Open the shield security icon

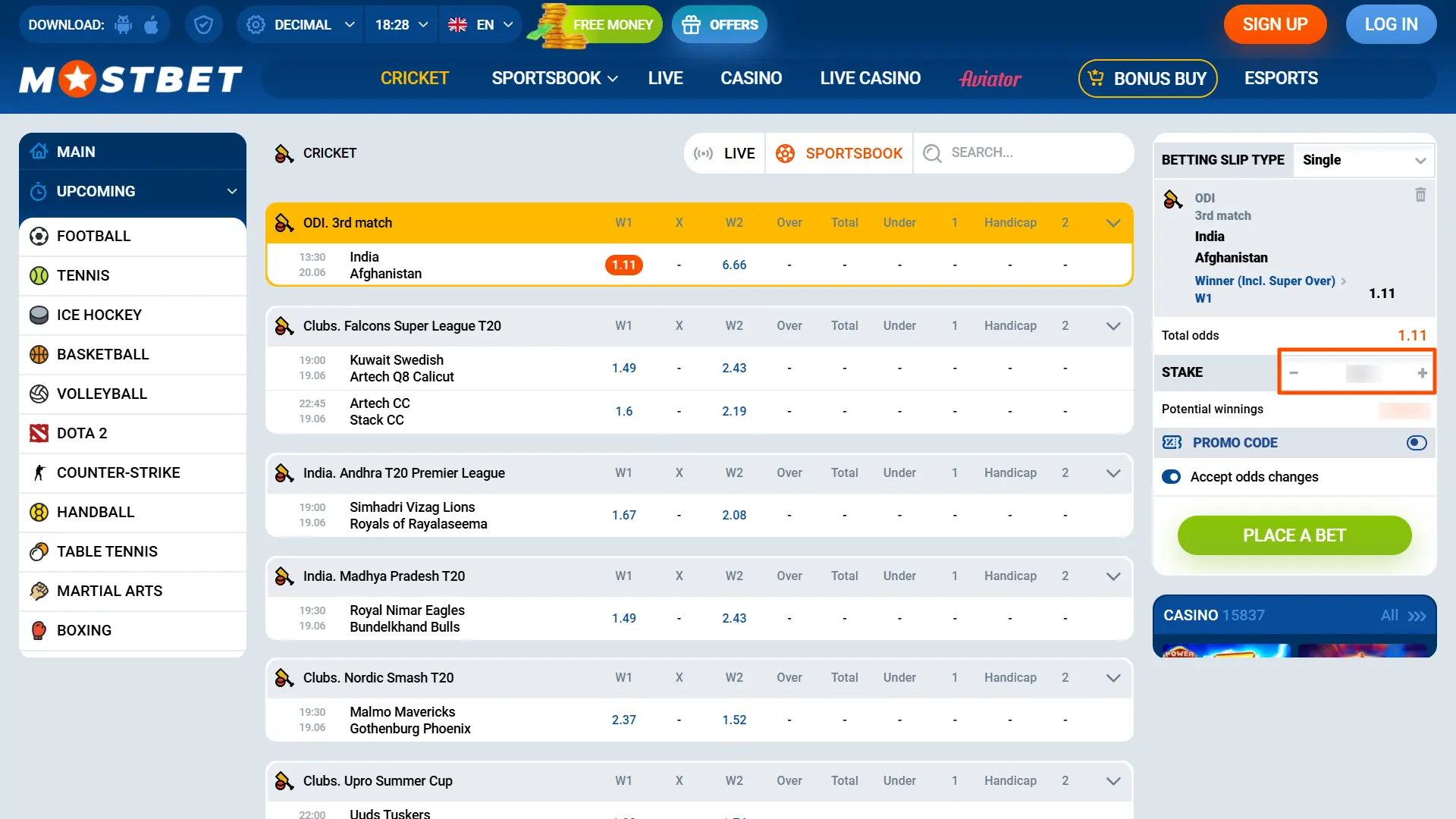(x=203, y=25)
